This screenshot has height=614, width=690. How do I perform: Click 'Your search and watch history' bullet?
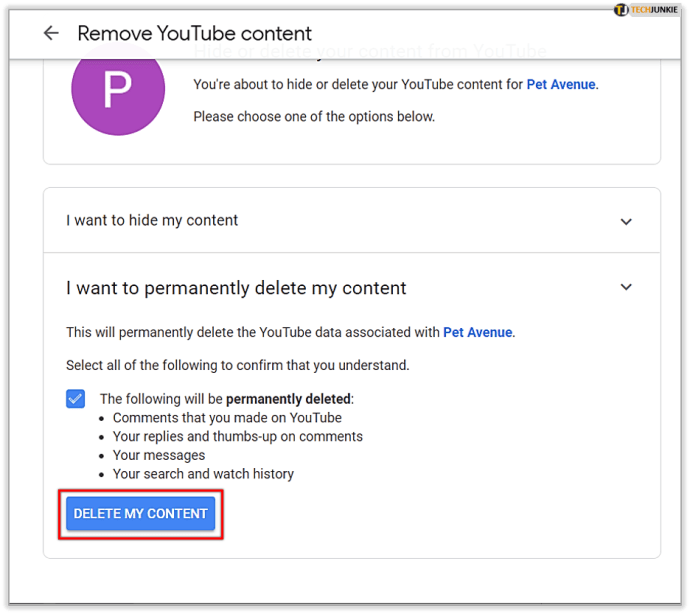click(x=203, y=474)
